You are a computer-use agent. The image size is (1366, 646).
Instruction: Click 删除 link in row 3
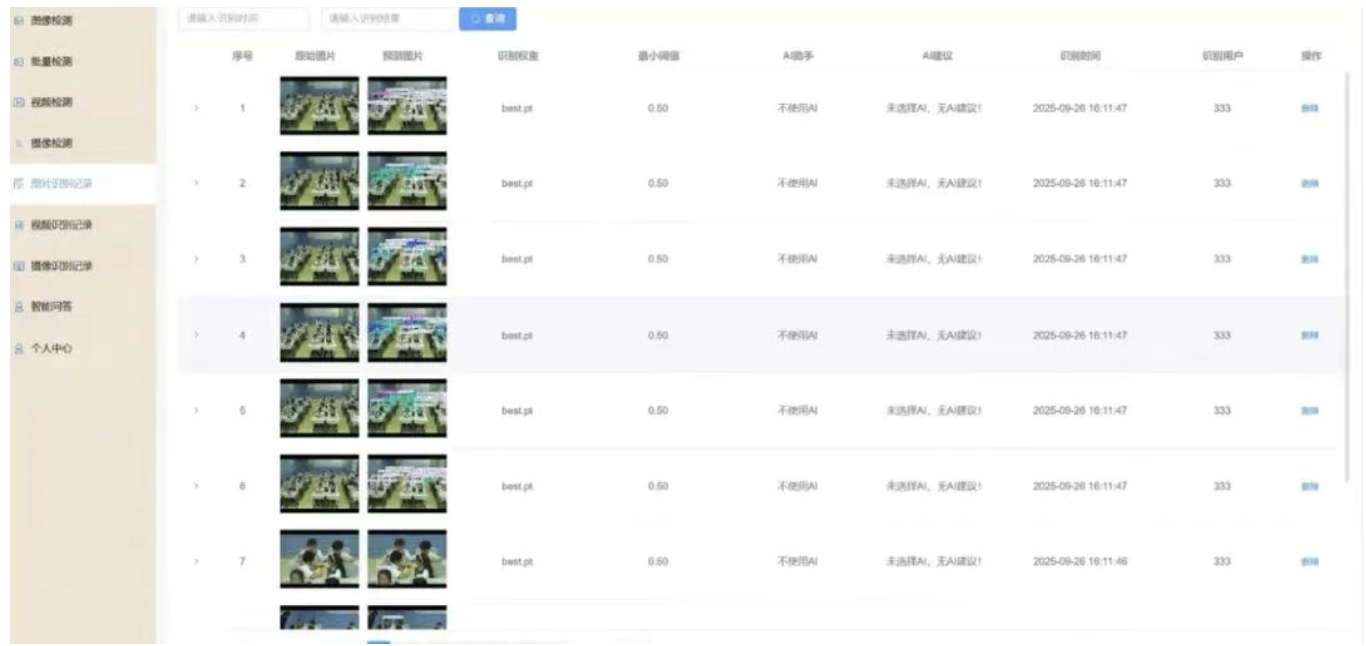[1309, 259]
